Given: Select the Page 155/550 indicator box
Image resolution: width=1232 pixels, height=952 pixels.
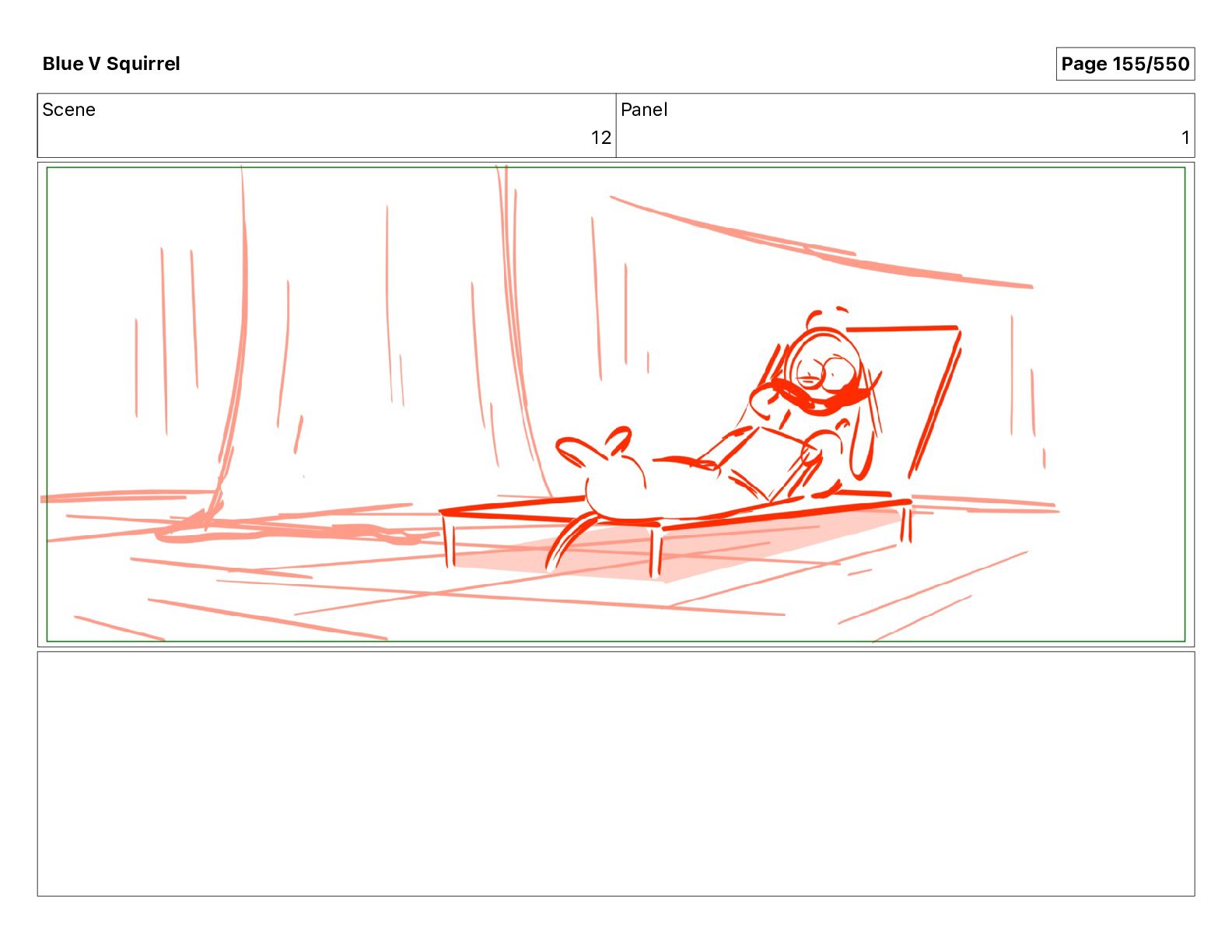Looking at the screenshot, I should pos(1125,64).
